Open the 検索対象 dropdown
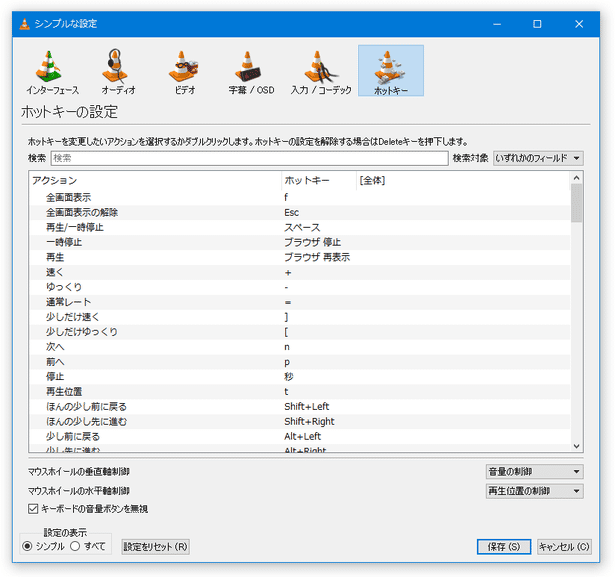The image size is (615, 577). point(538,158)
